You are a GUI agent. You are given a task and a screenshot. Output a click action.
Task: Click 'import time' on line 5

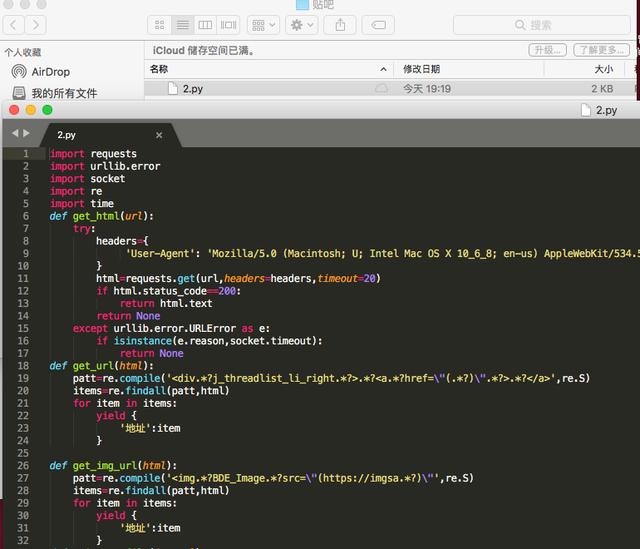pyautogui.click(x=82, y=204)
